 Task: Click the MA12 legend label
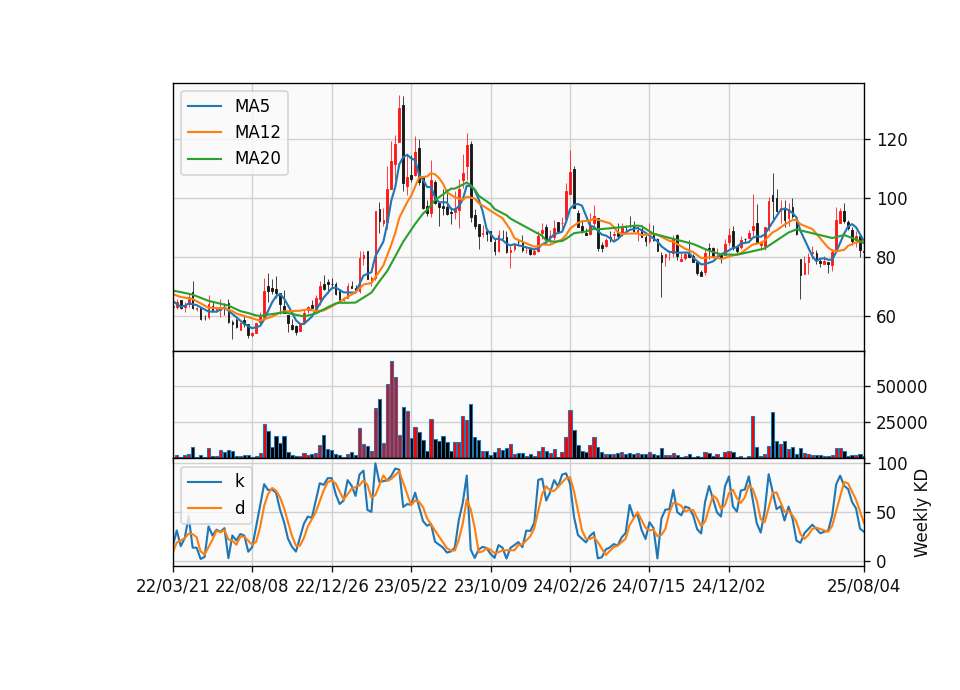[257, 132]
